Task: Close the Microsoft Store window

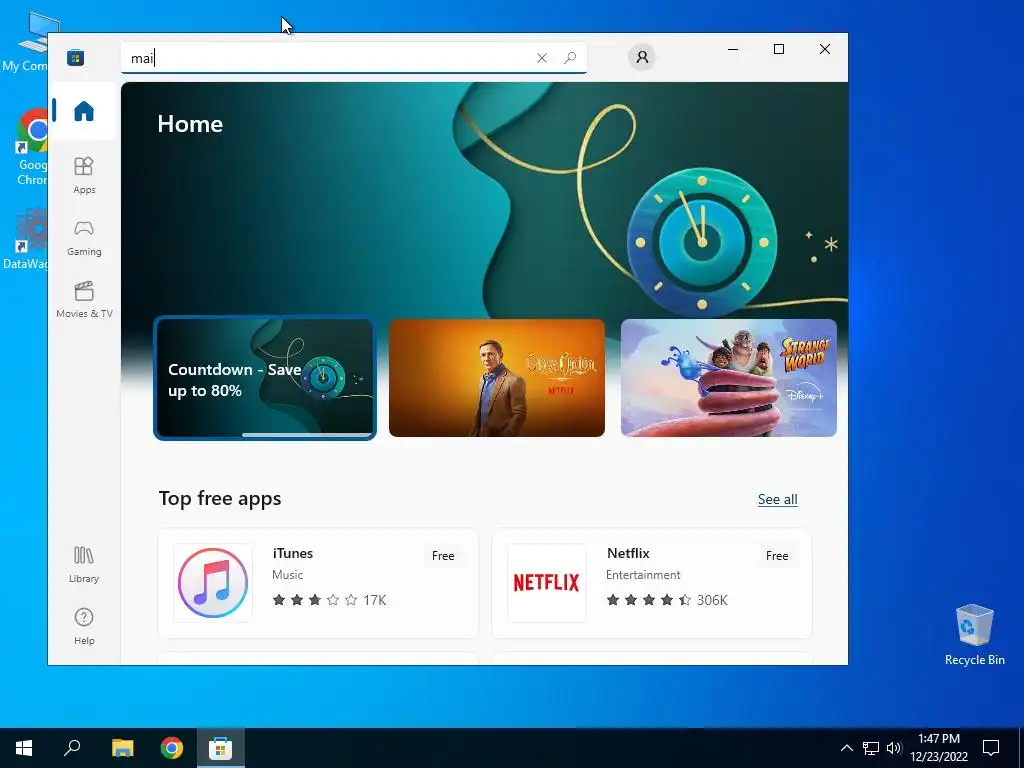Action: click(825, 49)
